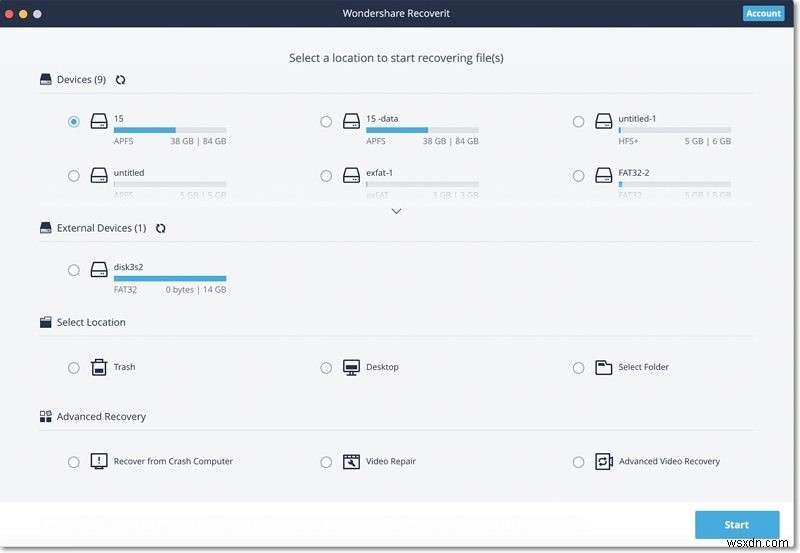This screenshot has width=800, height=553.
Task: Click the 'FAT32-2' drive name
Action: (x=634, y=172)
